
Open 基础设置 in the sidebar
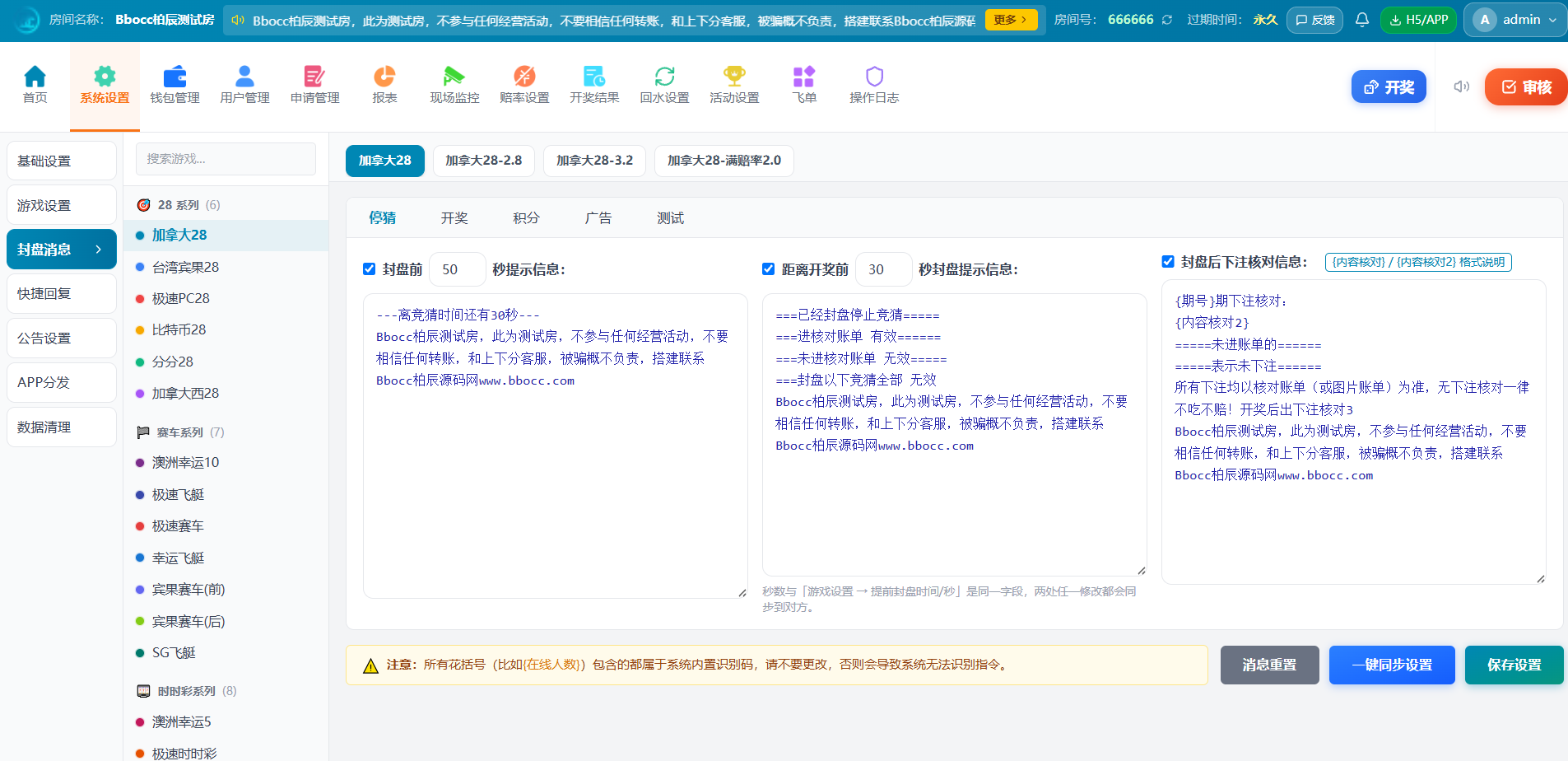point(62,161)
